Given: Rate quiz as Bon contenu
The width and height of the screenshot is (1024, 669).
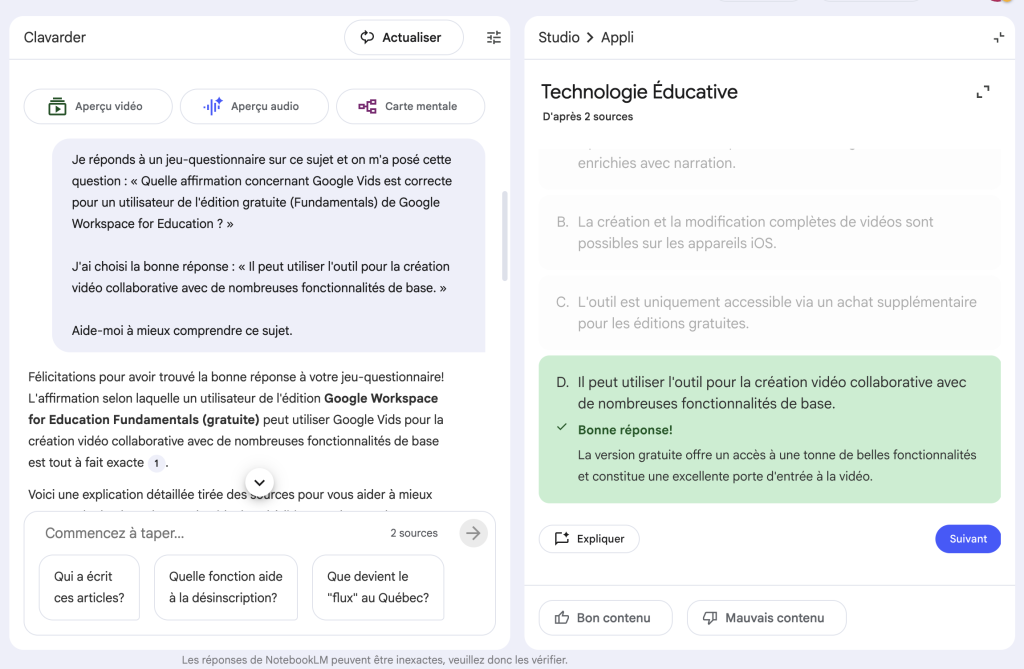Looking at the screenshot, I should pos(605,618).
